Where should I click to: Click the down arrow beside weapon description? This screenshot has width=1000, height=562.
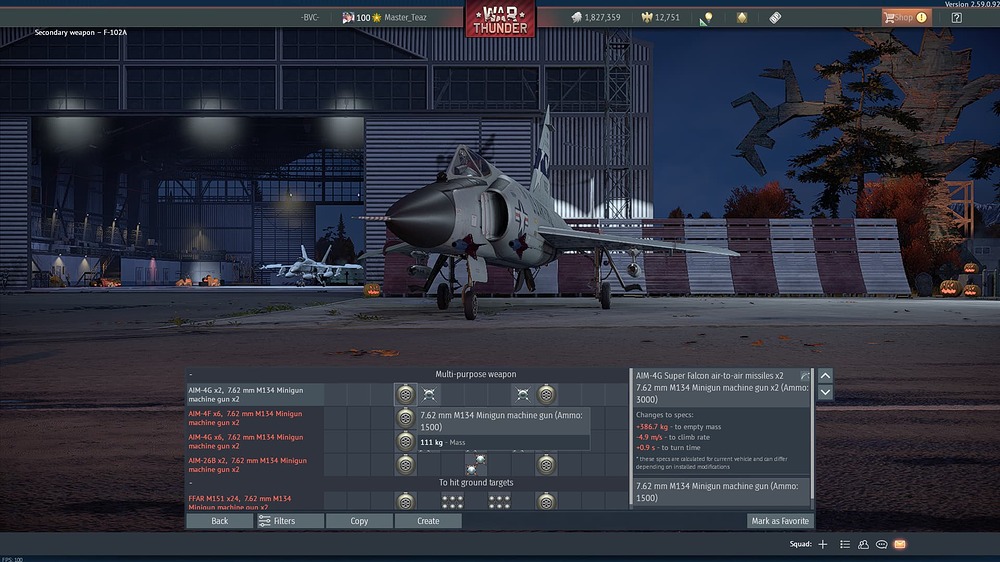tap(825, 392)
